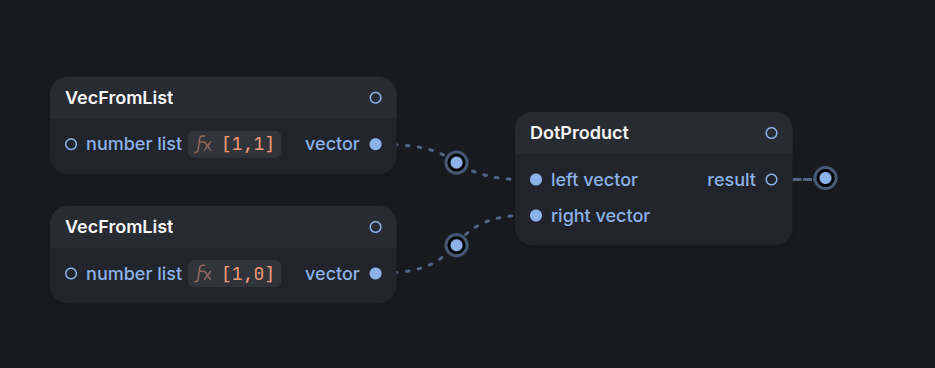935x368 pixels.
Task: Select the reroute dot on the left vector wire
Action: (x=456, y=162)
